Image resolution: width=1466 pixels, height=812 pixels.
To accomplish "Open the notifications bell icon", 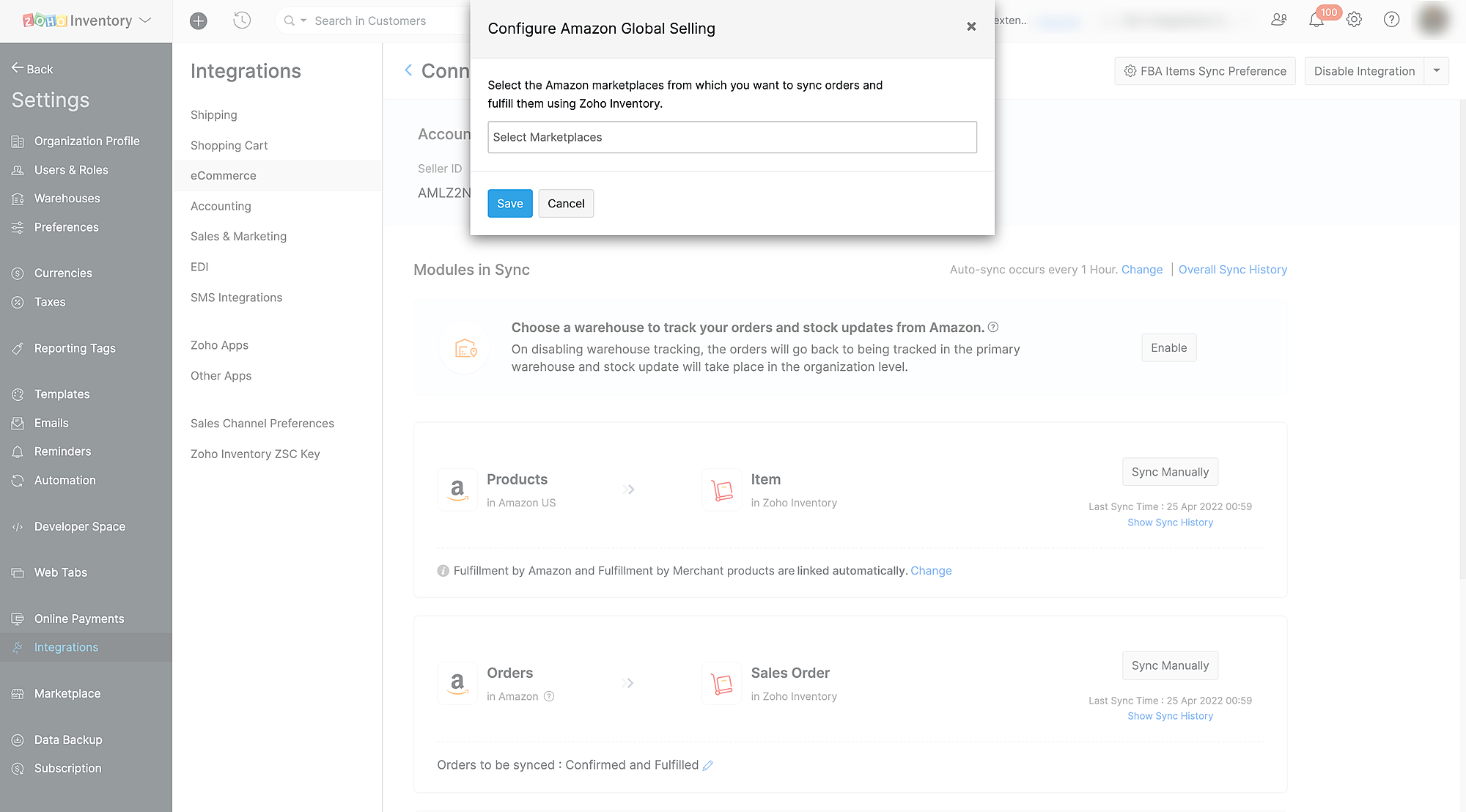I will click(1316, 21).
